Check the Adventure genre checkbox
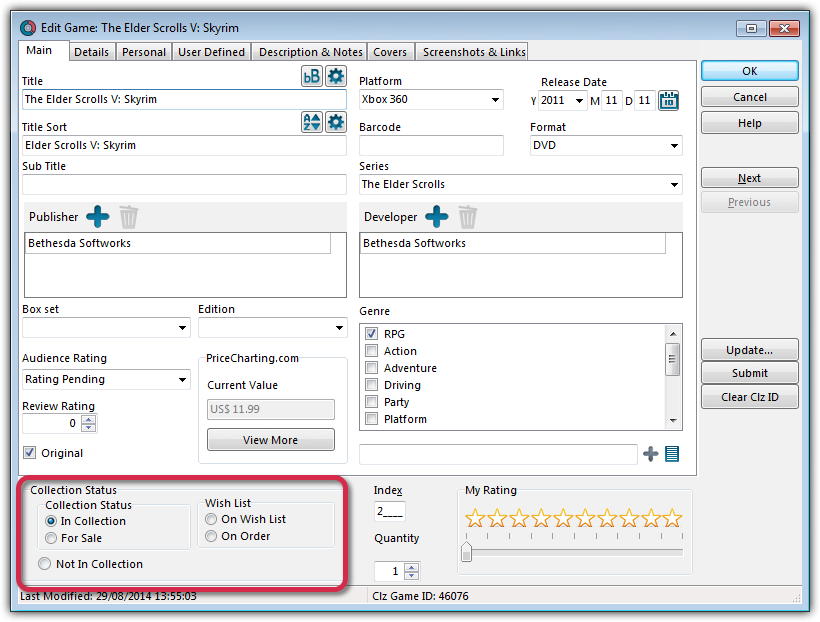This screenshot has height=622, width=820. [x=371, y=368]
